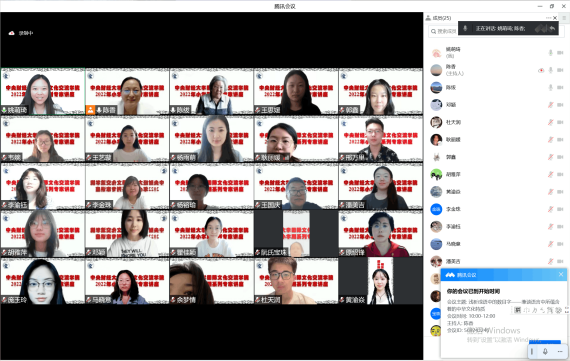Click the blue button in the meeting notification popup
The height and width of the screenshot is (361, 570).
click(545, 342)
